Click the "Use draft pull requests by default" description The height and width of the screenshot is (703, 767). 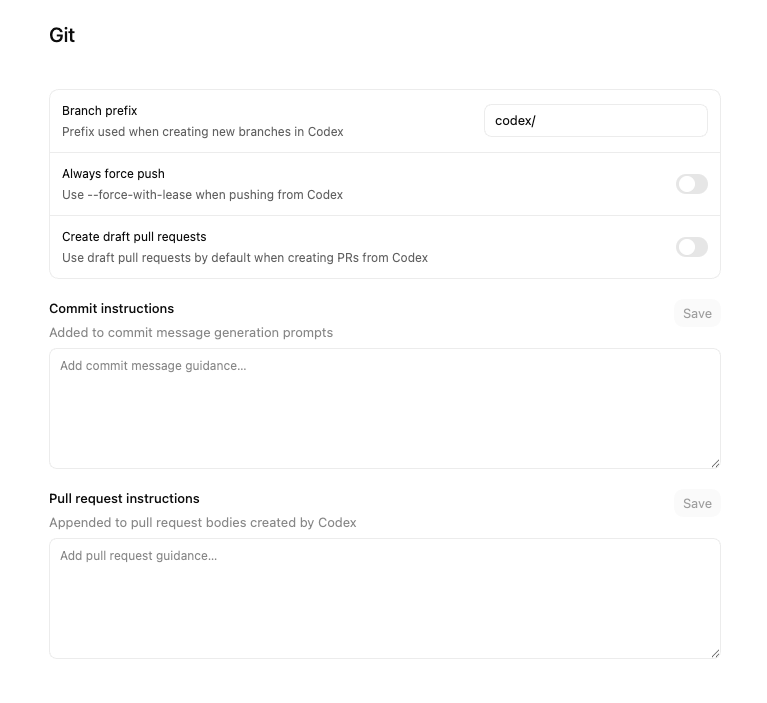[x=245, y=258]
